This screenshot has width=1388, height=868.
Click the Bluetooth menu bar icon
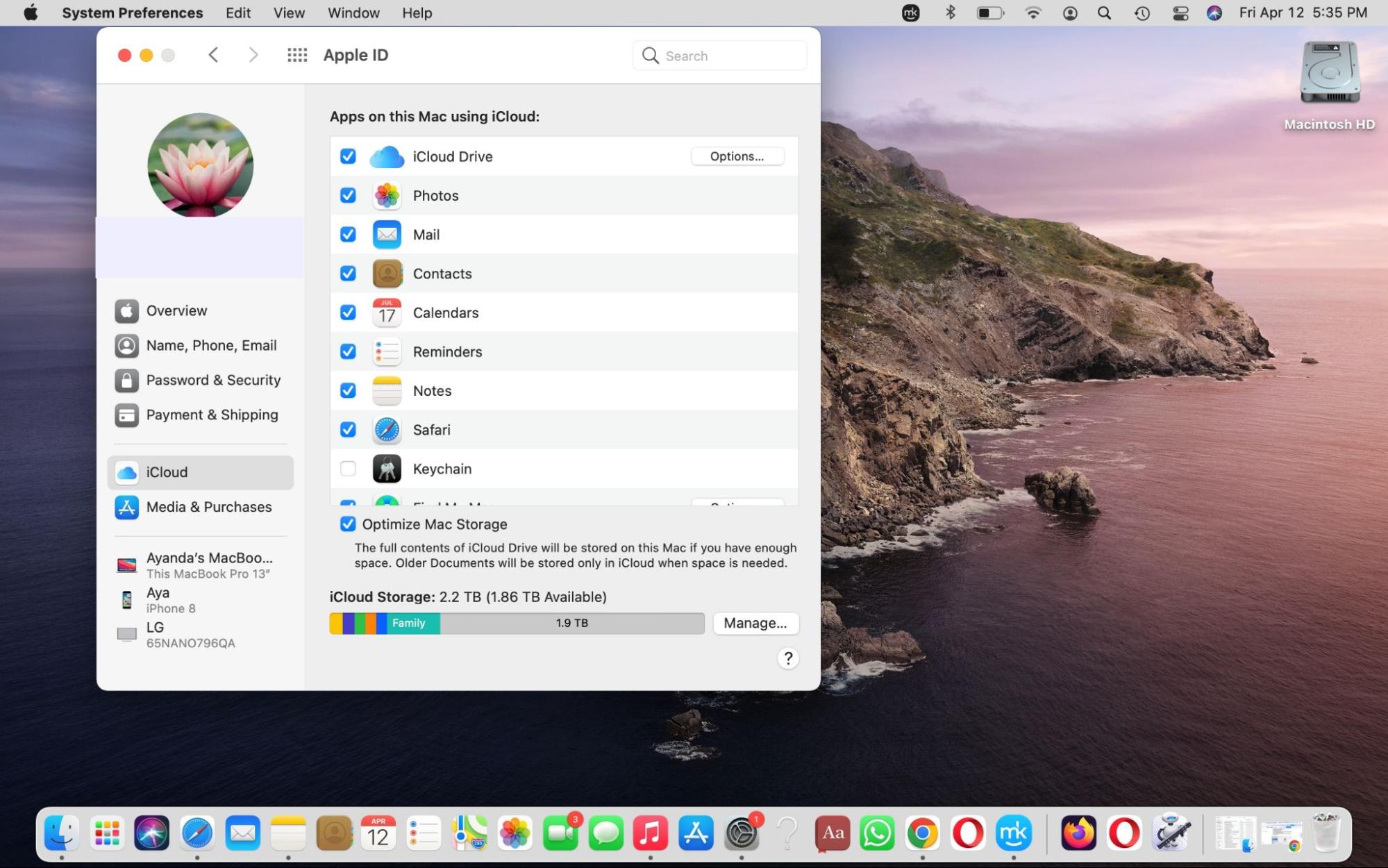[x=951, y=12]
